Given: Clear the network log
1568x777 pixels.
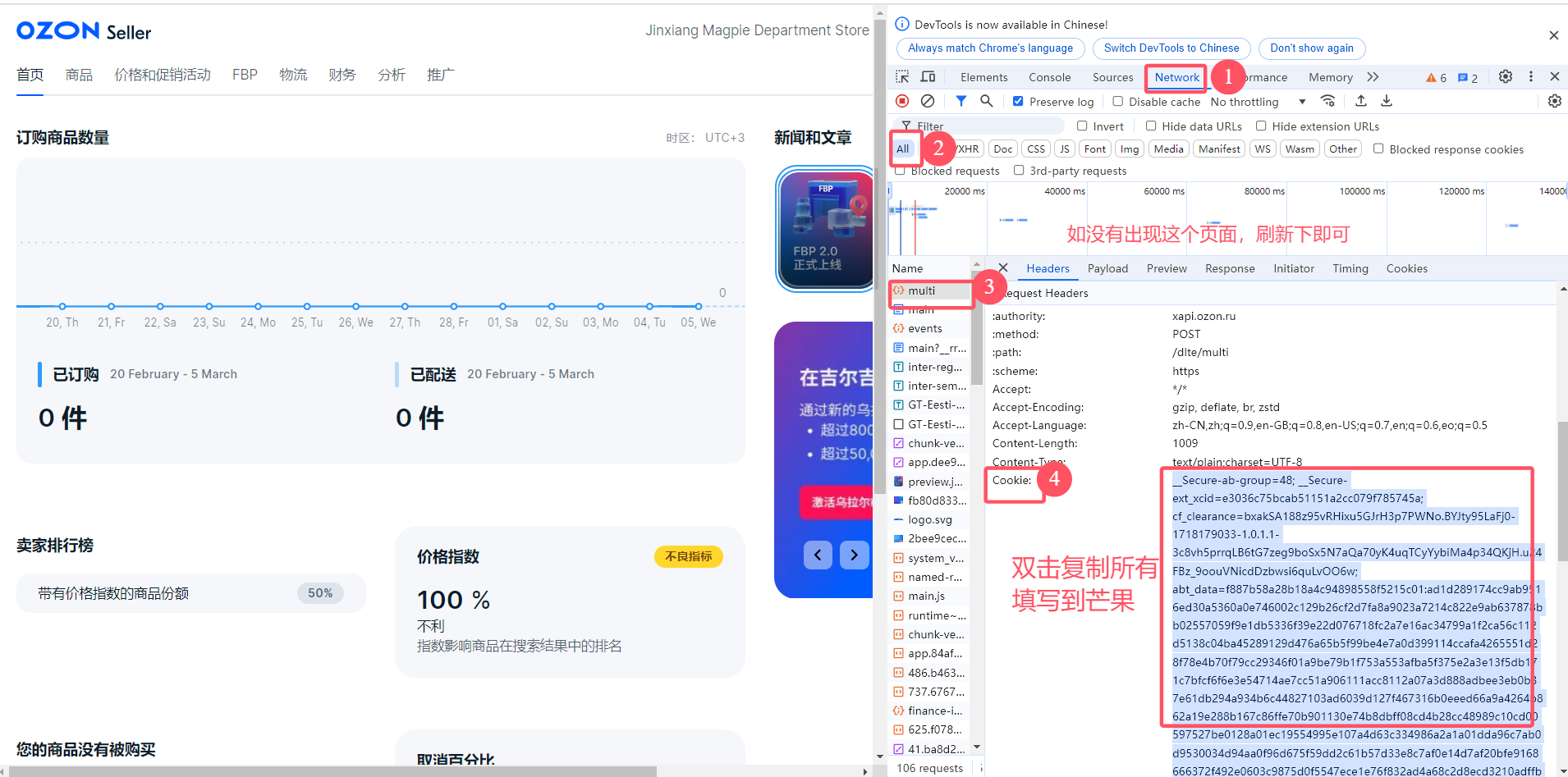Looking at the screenshot, I should pyautogui.click(x=928, y=101).
